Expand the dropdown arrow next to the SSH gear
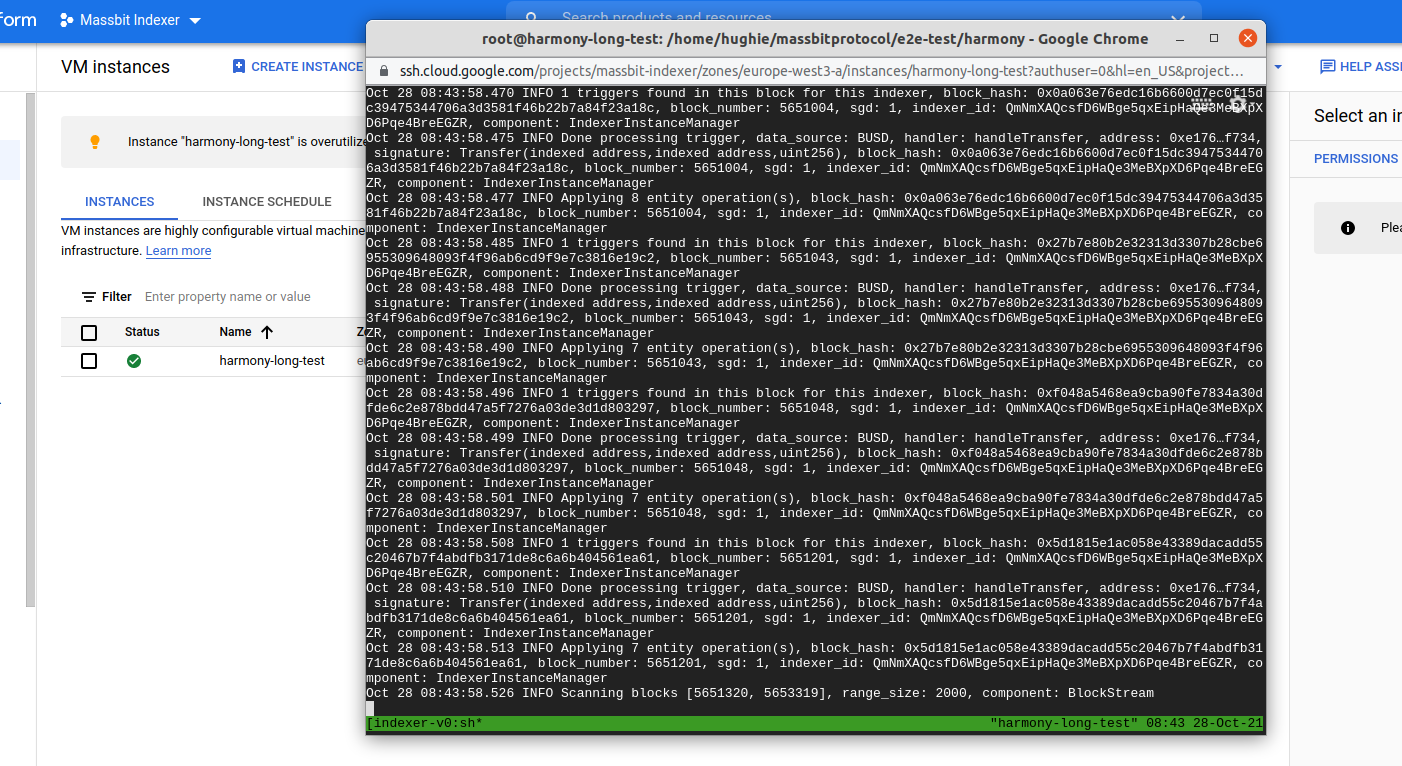Viewport: 1402px width, 766px height. pyautogui.click(x=1254, y=102)
